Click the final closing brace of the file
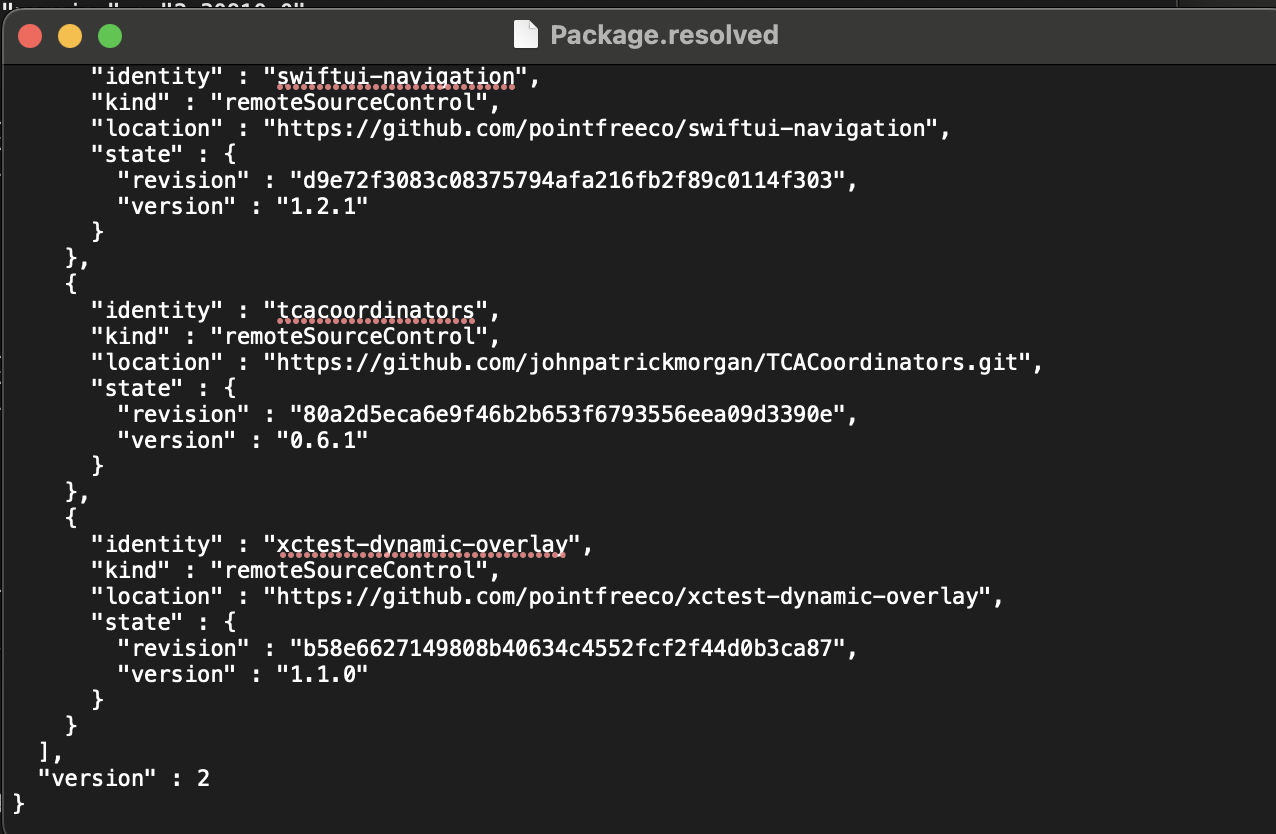This screenshot has height=834, width=1276. [x=18, y=804]
